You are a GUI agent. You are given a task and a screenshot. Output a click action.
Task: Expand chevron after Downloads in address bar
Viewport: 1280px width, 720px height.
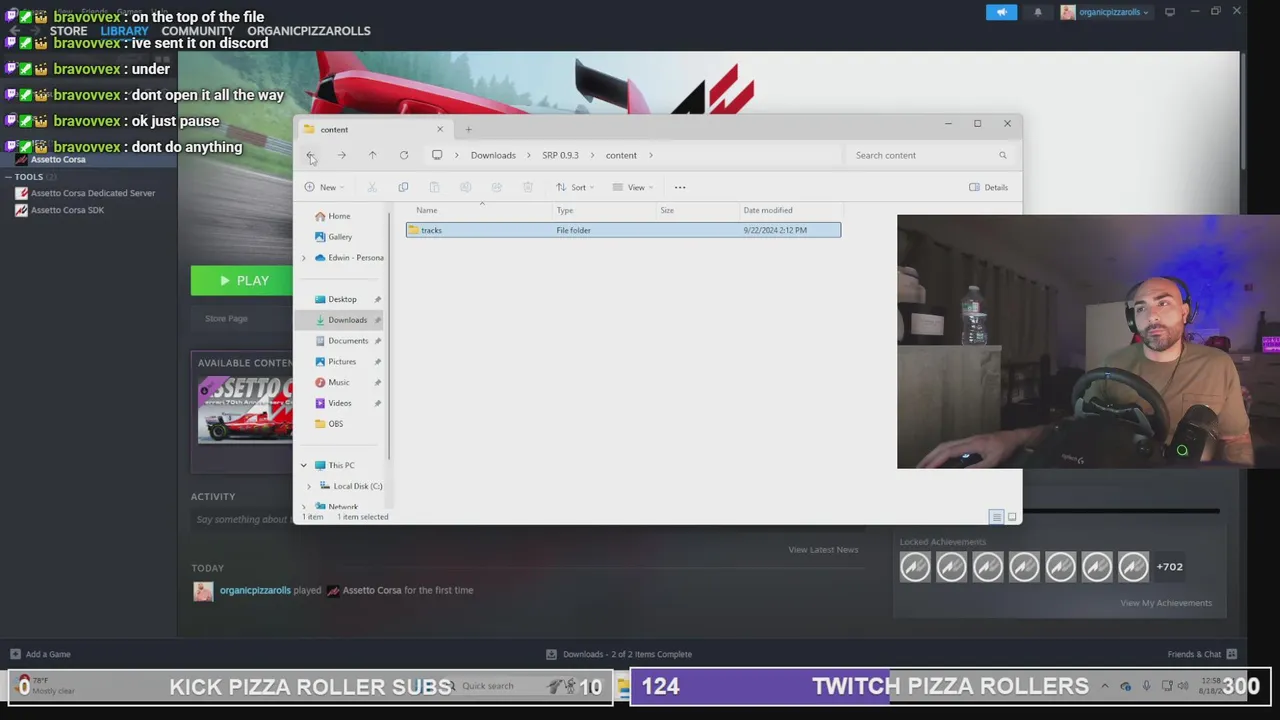(x=529, y=155)
